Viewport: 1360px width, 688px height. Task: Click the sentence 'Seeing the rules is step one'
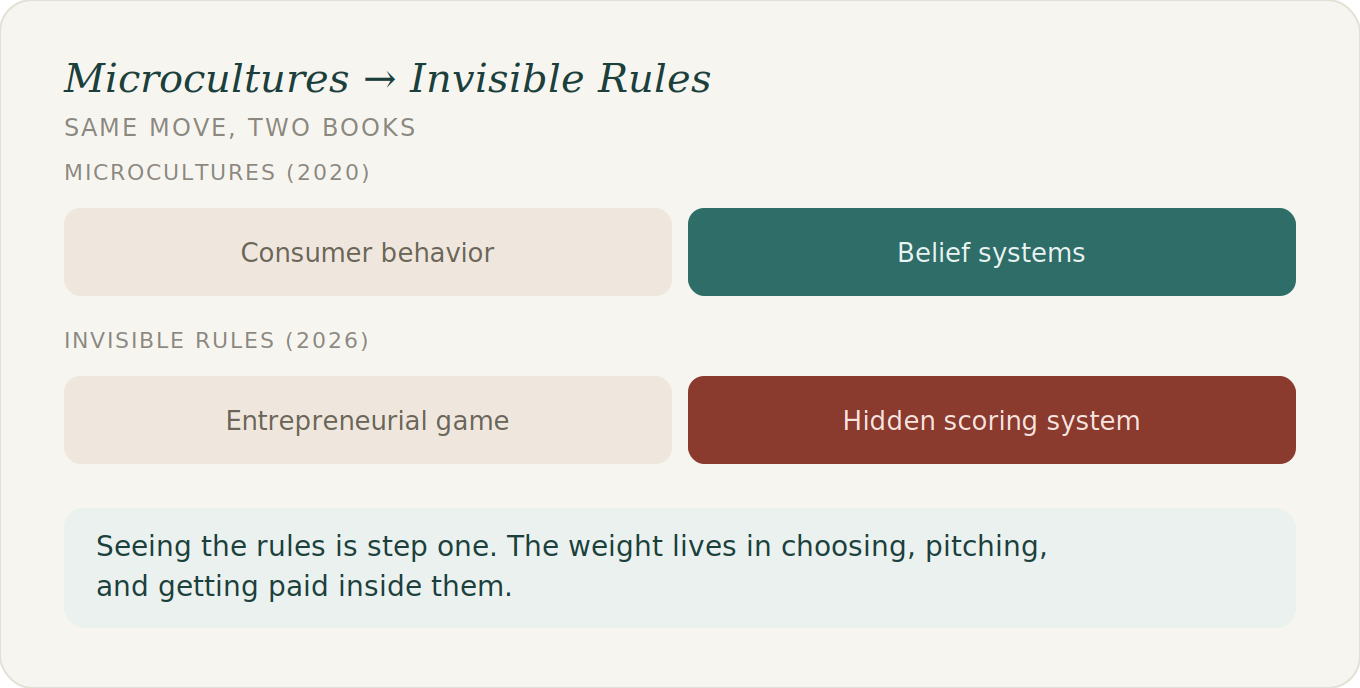click(297, 547)
